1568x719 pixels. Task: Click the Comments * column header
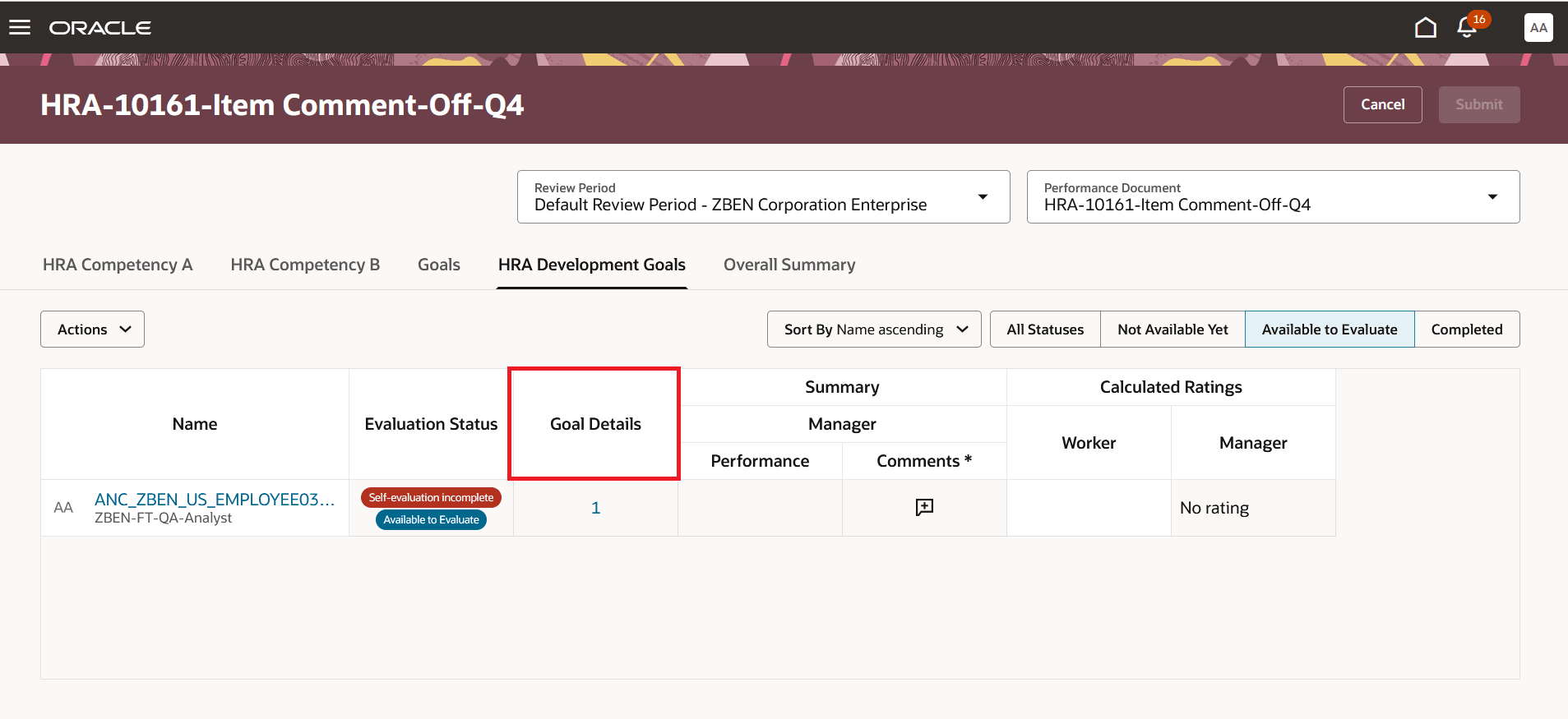coord(924,461)
